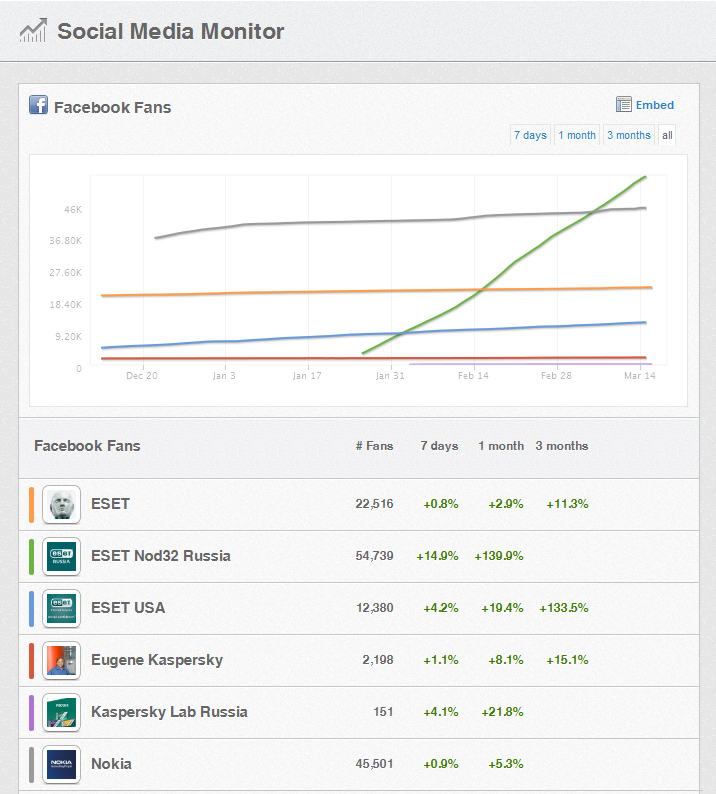Viewport: 716px width, 794px height.
Task: Open the Kaspersky Lab Russia logo
Action: (x=61, y=712)
